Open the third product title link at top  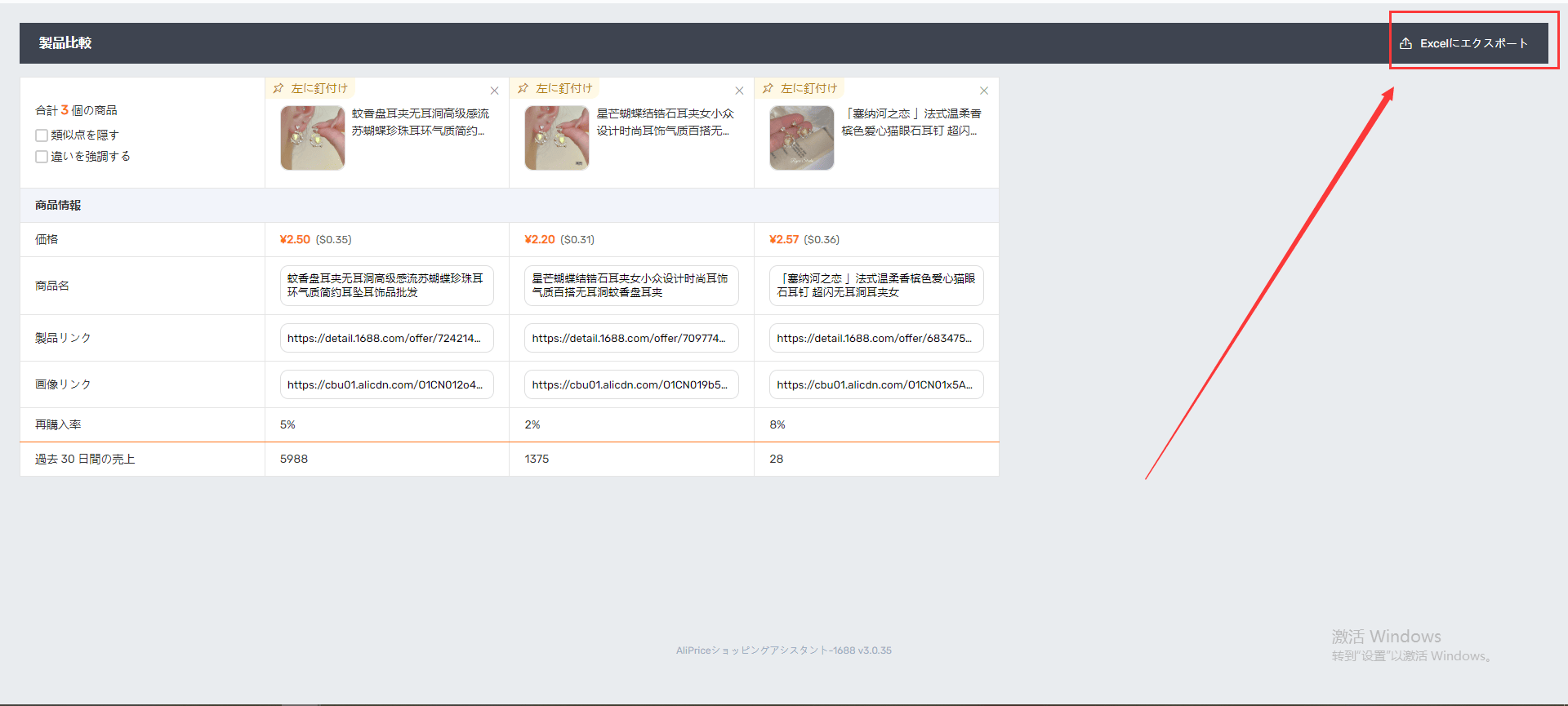tap(911, 122)
